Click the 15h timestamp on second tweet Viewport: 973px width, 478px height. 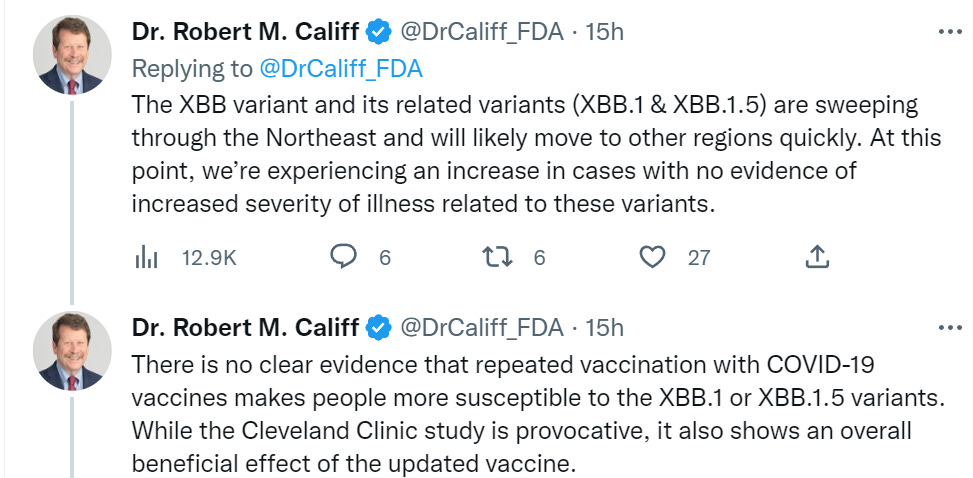[604, 327]
